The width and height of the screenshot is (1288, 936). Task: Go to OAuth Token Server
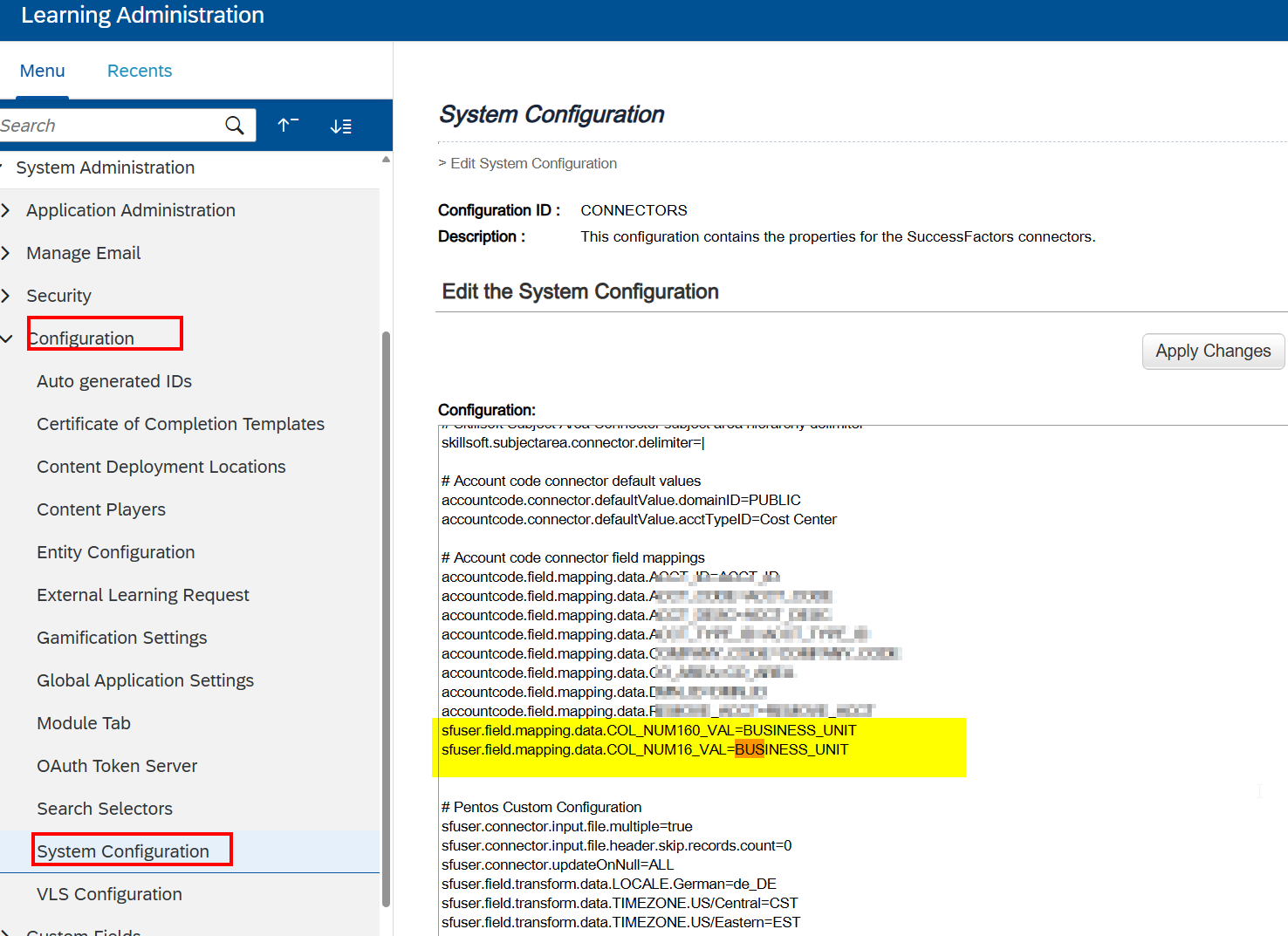117,766
